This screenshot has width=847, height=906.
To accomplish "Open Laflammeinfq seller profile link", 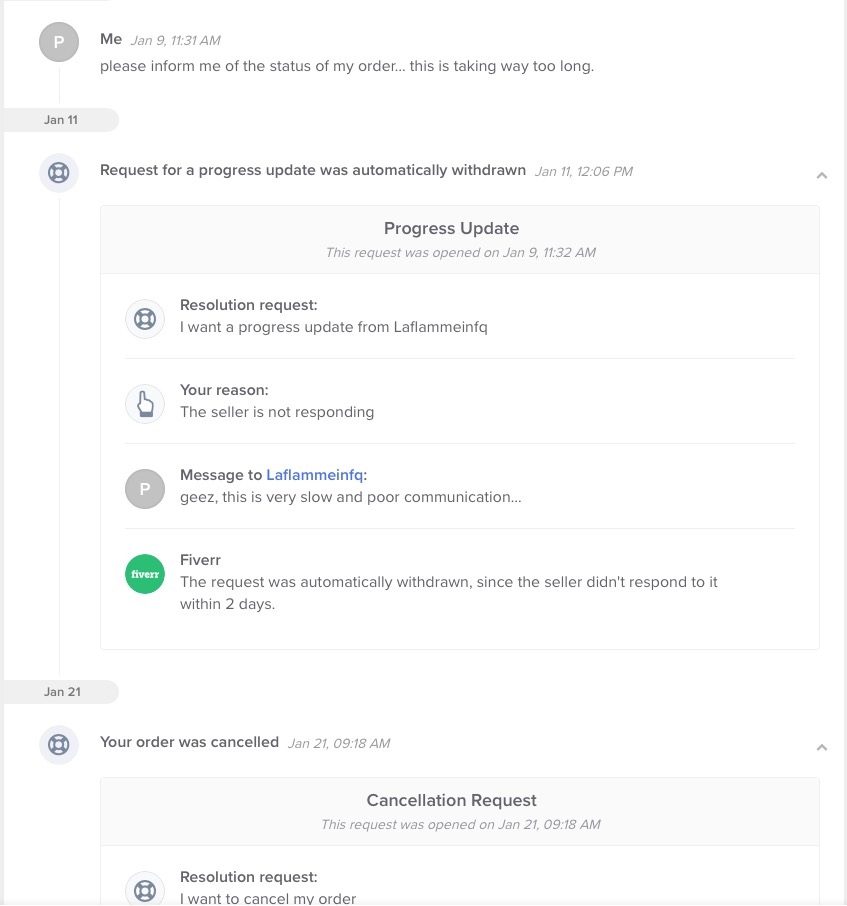I will (x=314, y=475).
